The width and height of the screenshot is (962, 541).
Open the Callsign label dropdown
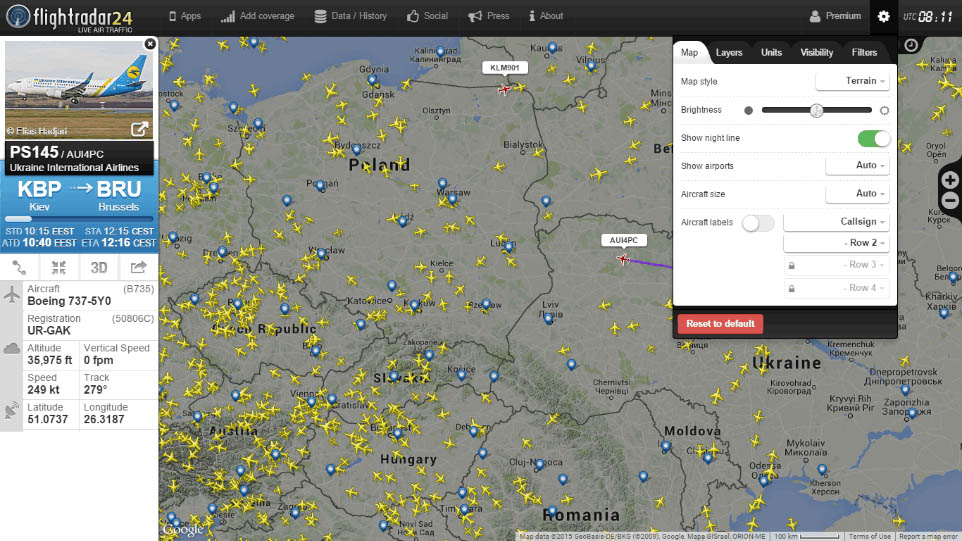tap(836, 222)
